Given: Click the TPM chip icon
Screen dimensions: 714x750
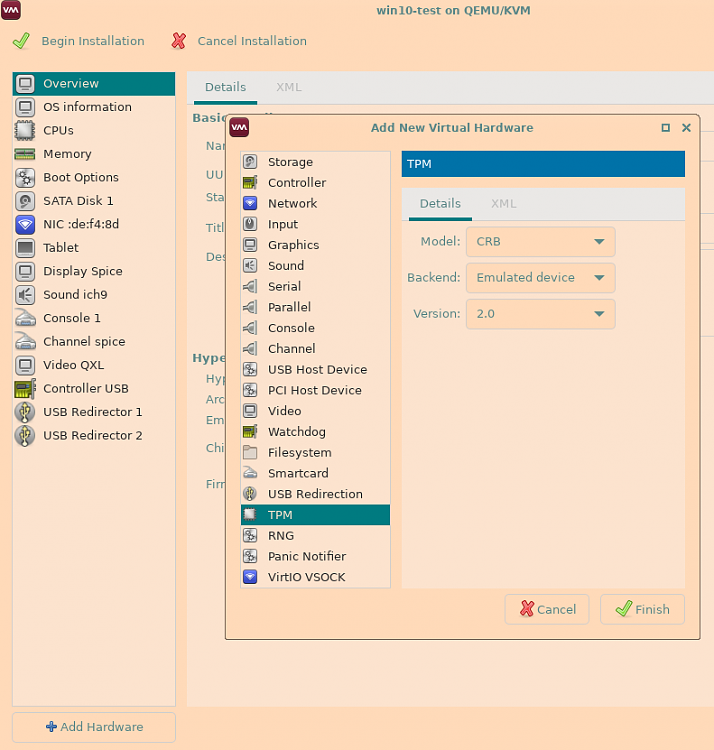Looking at the screenshot, I should click(250, 515).
